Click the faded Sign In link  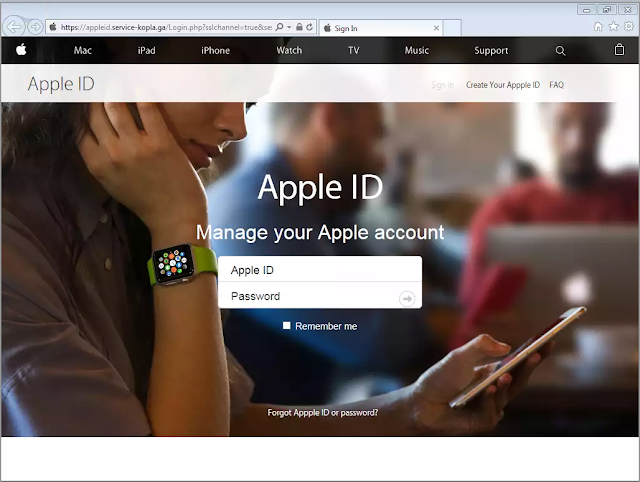tap(442, 85)
